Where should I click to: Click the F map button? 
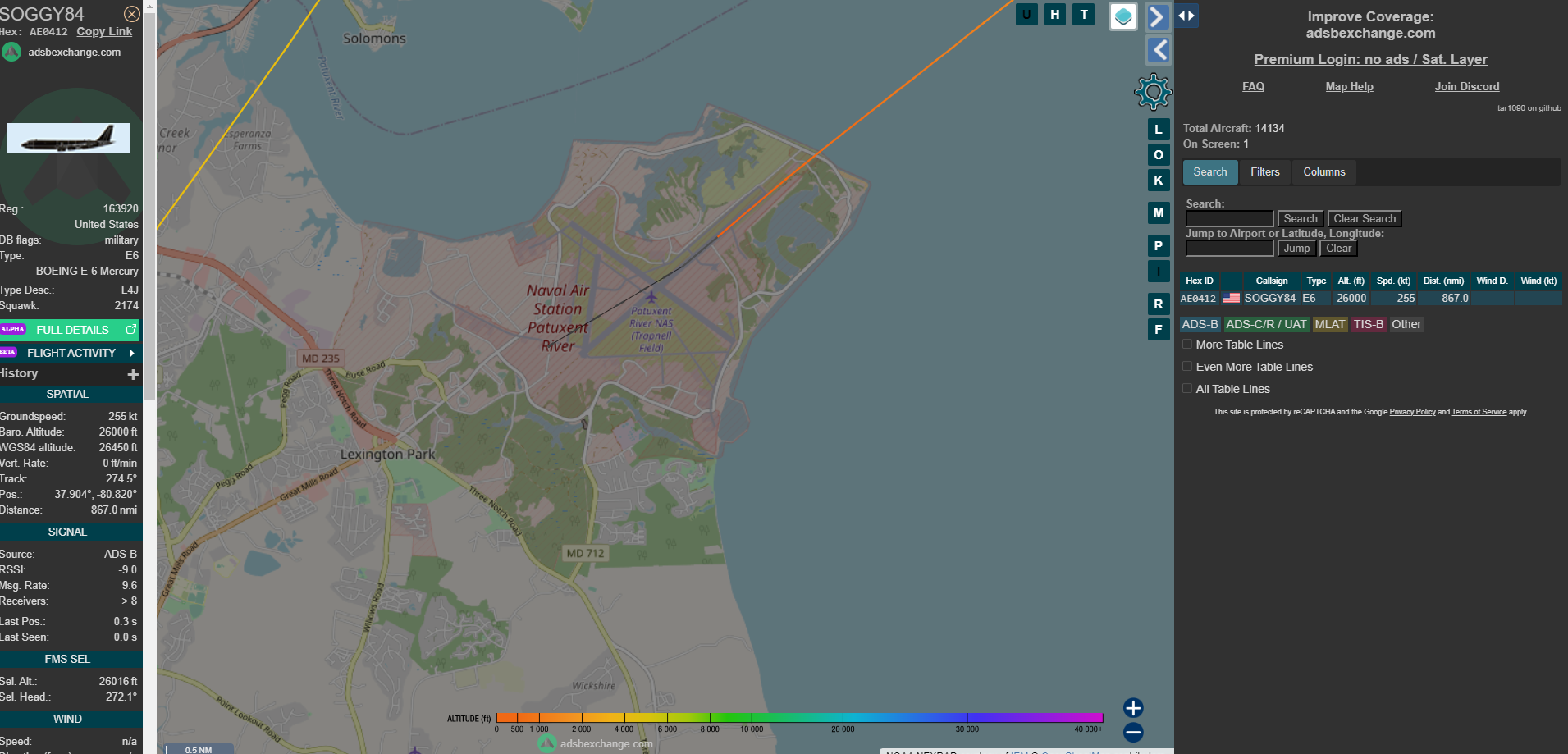pyautogui.click(x=1159, y=330)
